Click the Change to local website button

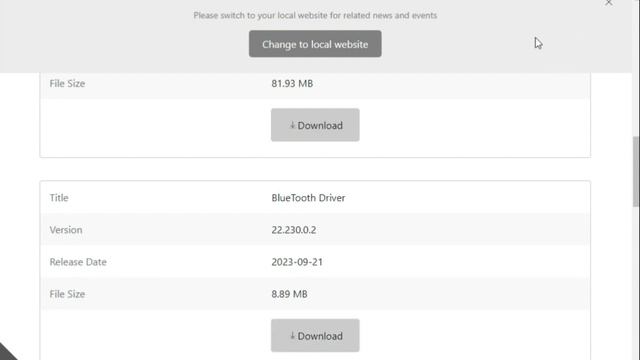pos(315,44)
